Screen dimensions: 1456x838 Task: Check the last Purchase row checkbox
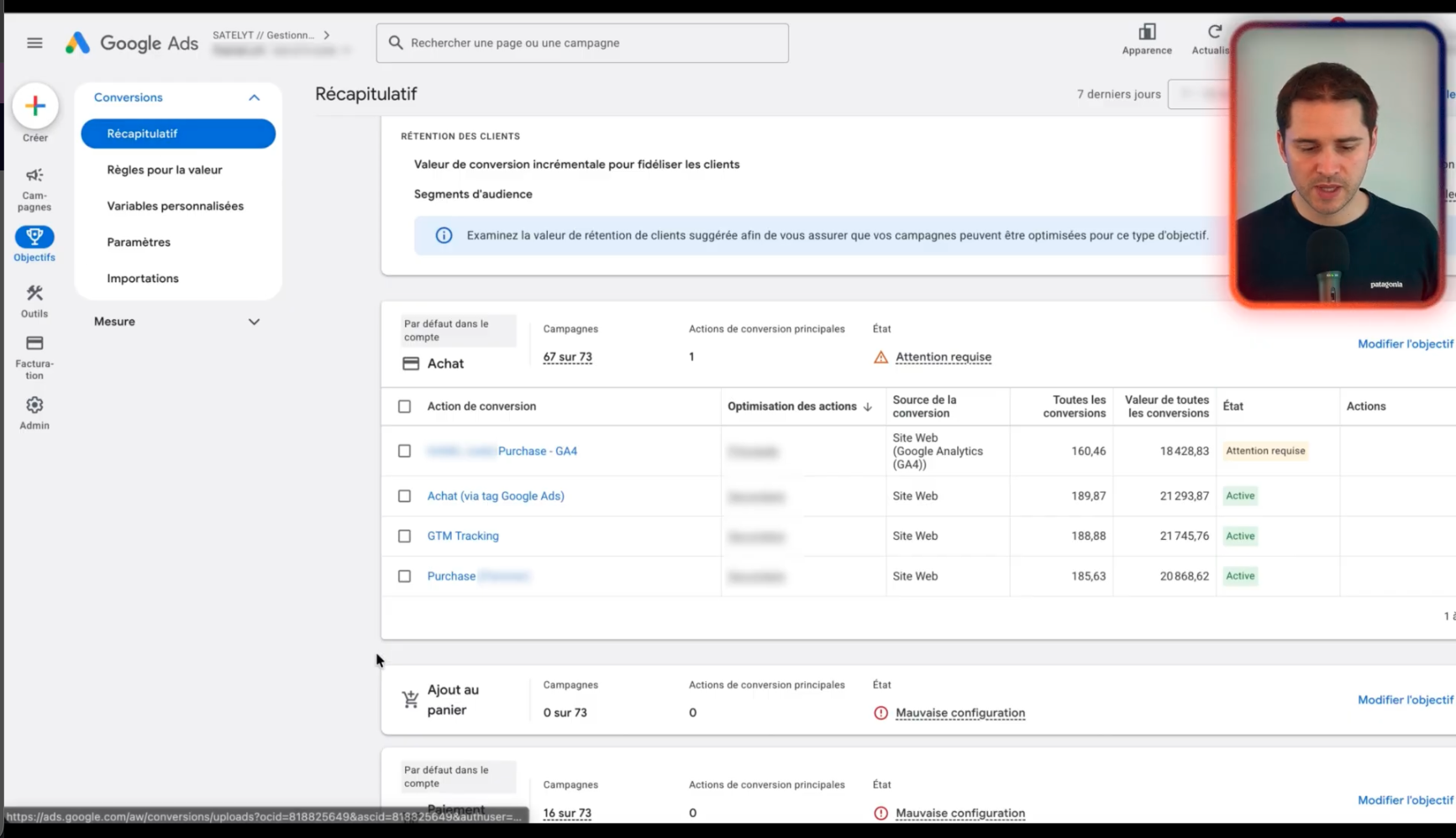404,576
